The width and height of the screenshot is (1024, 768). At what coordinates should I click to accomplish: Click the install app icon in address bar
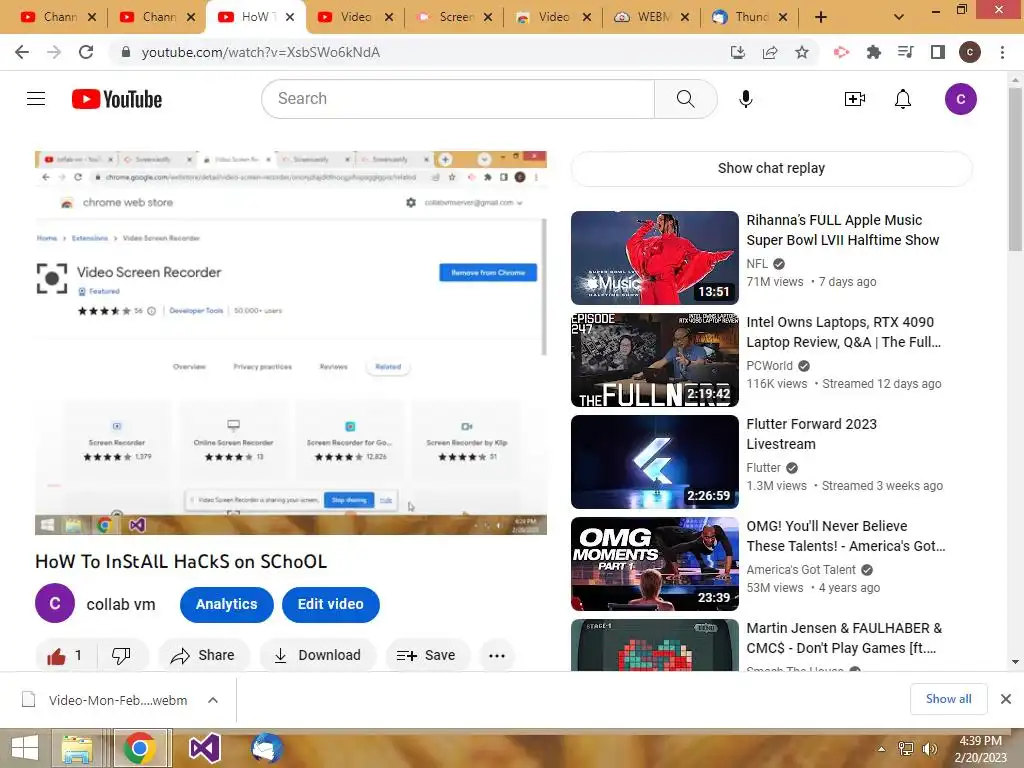tap(737, 52)
